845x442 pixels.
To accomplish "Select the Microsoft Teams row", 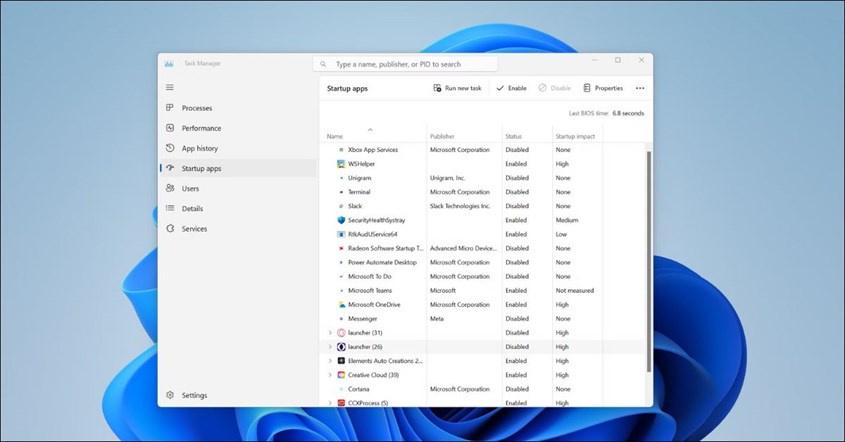I will 483,291.
